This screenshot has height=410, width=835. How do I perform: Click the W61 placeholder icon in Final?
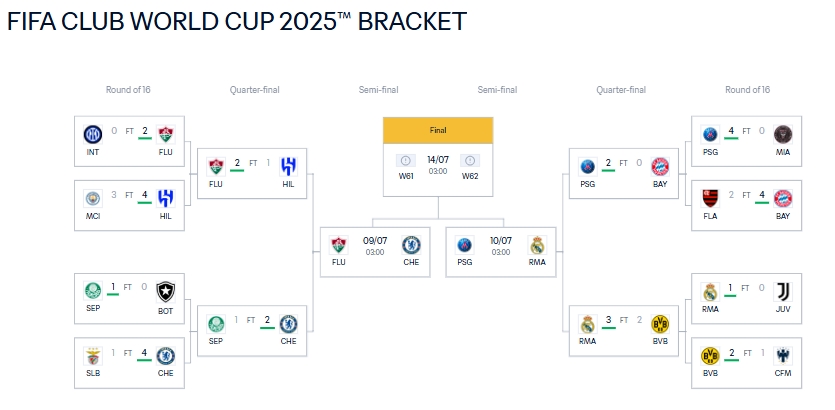pos(406,160)
